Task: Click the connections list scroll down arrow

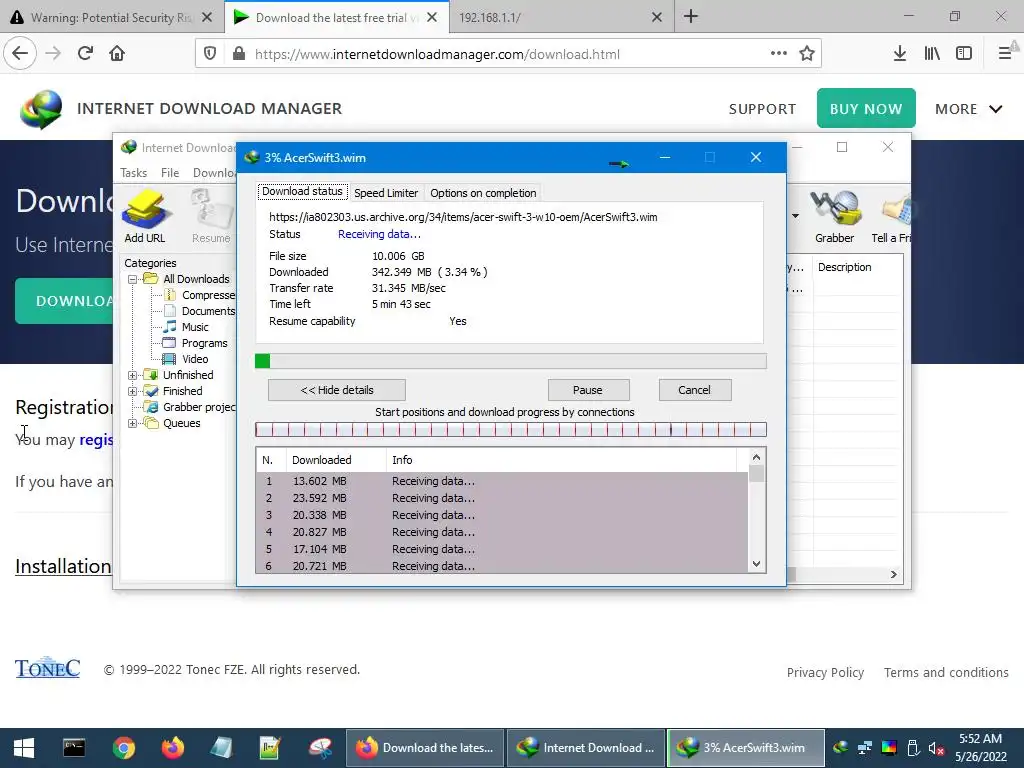Action: click(756, 564)
